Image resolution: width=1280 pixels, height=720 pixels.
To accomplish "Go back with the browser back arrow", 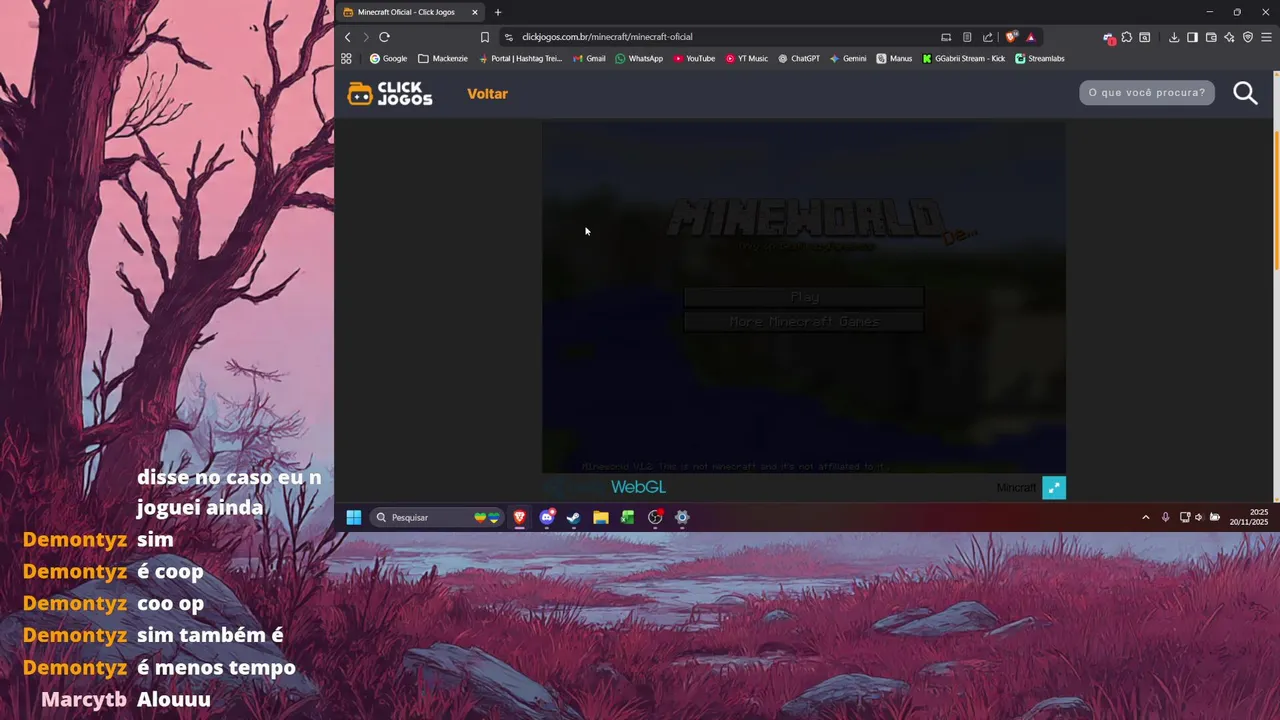I will click(348, 37).
